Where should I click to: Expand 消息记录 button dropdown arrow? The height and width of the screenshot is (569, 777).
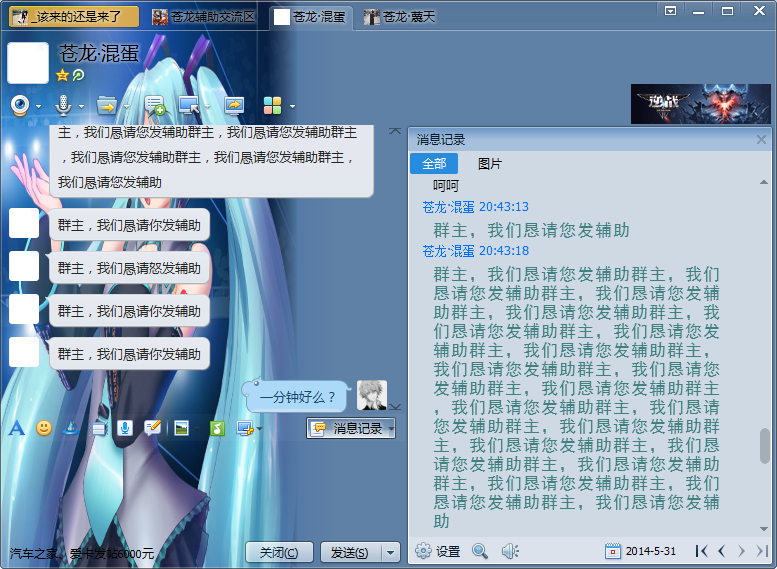[391, 428]
